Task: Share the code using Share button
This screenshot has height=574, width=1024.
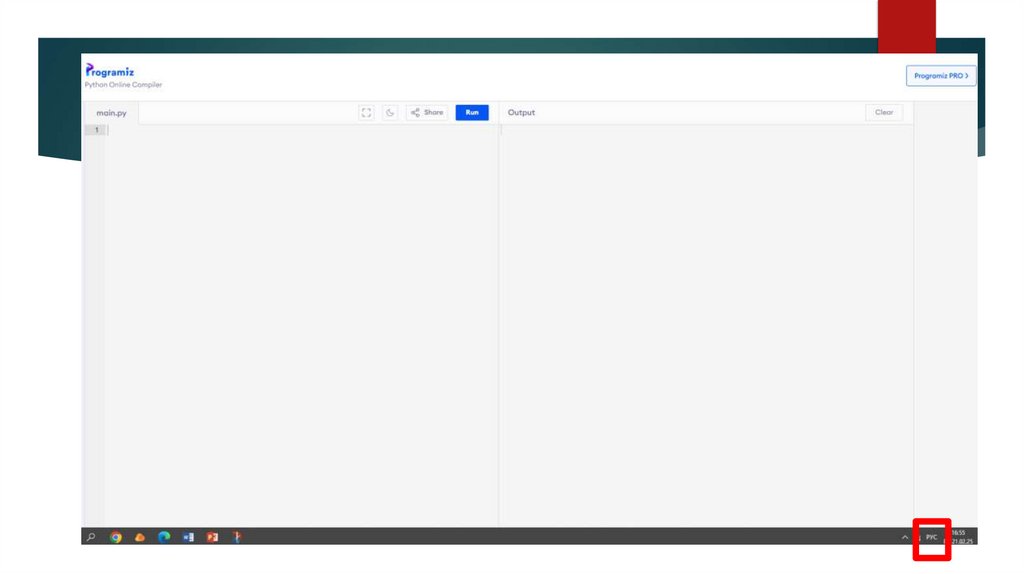Action: [427, 112]
